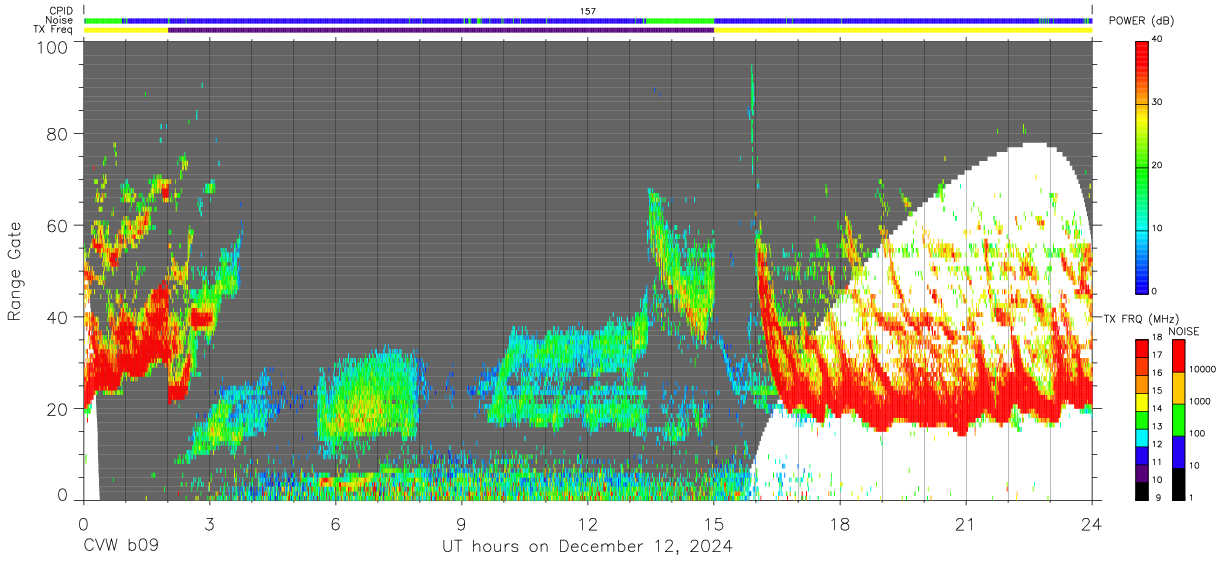Click the 12 hour tick label
This screenshot has height=567, width=1228.
[x=588, y=524]
